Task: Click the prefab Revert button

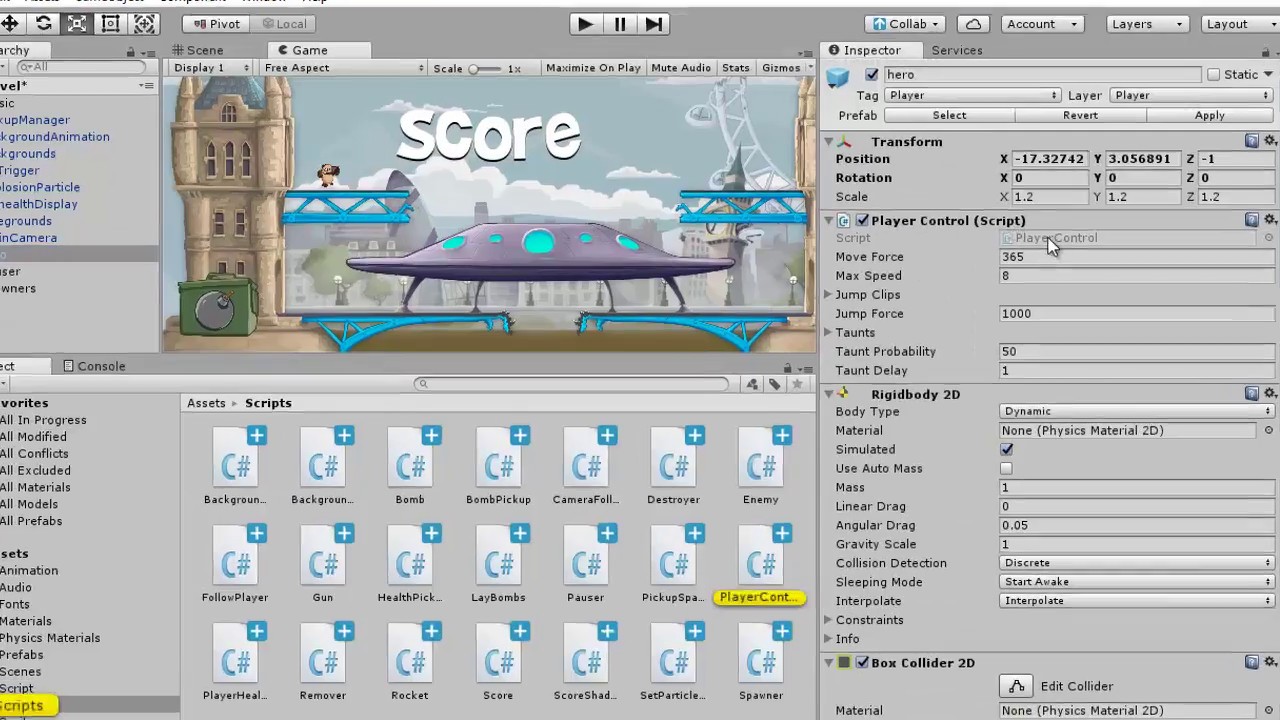Action: (1080, 115)
